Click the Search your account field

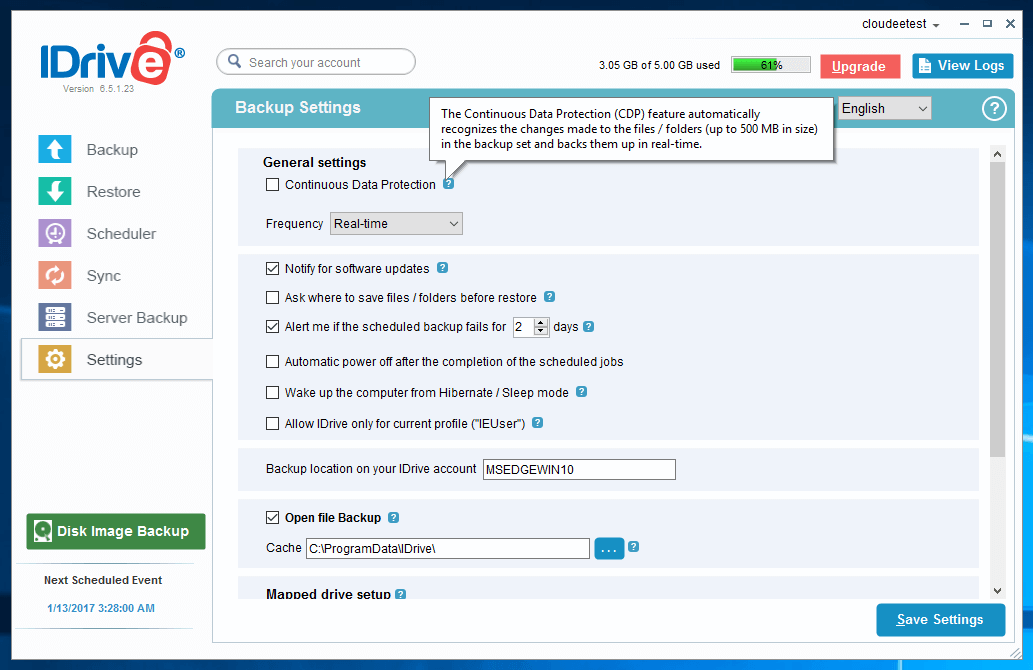(316, 62)
